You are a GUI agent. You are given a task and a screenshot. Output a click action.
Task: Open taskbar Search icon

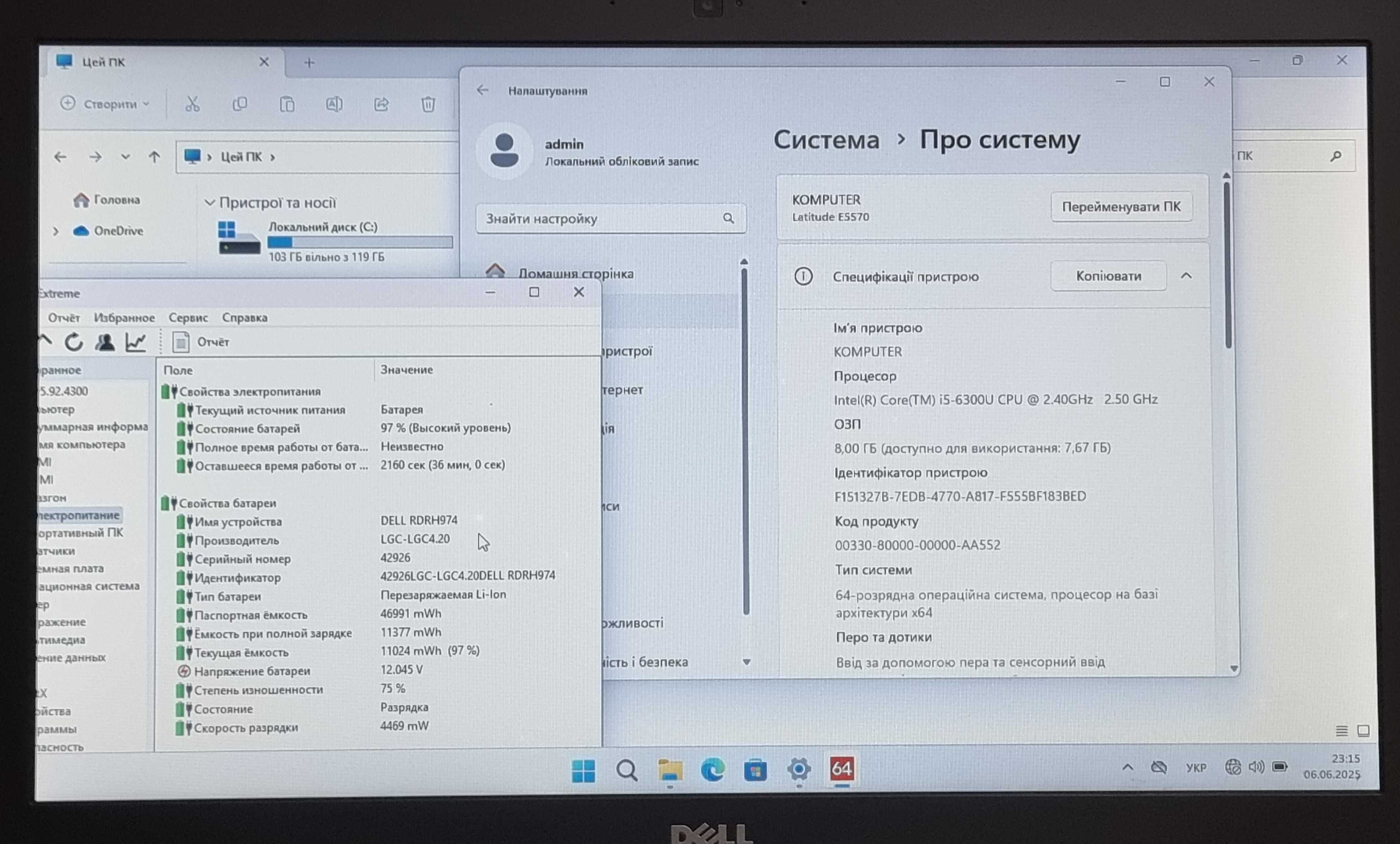pyautogui.click(x=627, y=771)
